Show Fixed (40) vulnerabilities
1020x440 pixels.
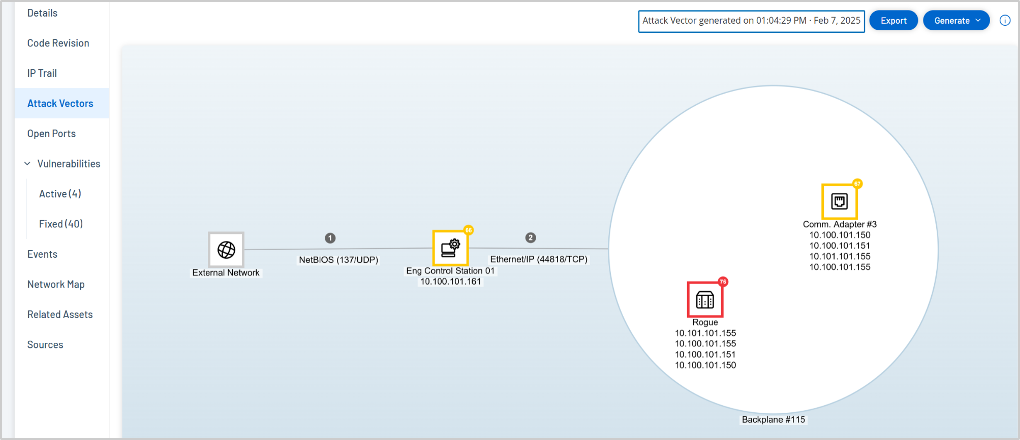click(x=61, y=224)
